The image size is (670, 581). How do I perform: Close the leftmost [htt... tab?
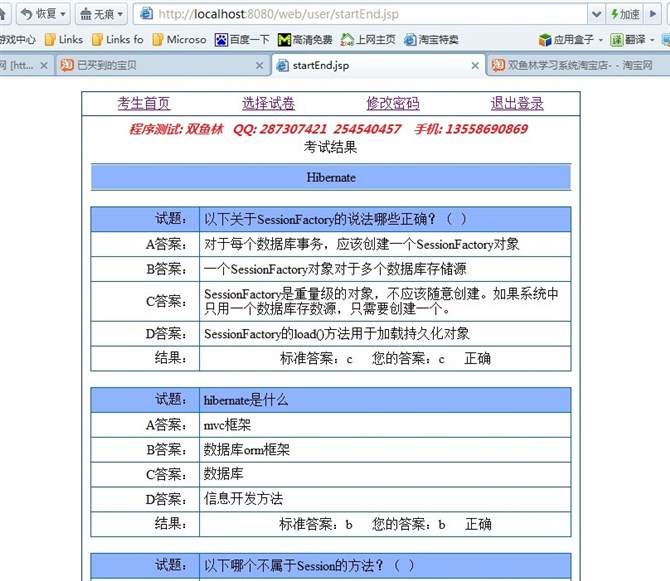(x=44, y=65)
